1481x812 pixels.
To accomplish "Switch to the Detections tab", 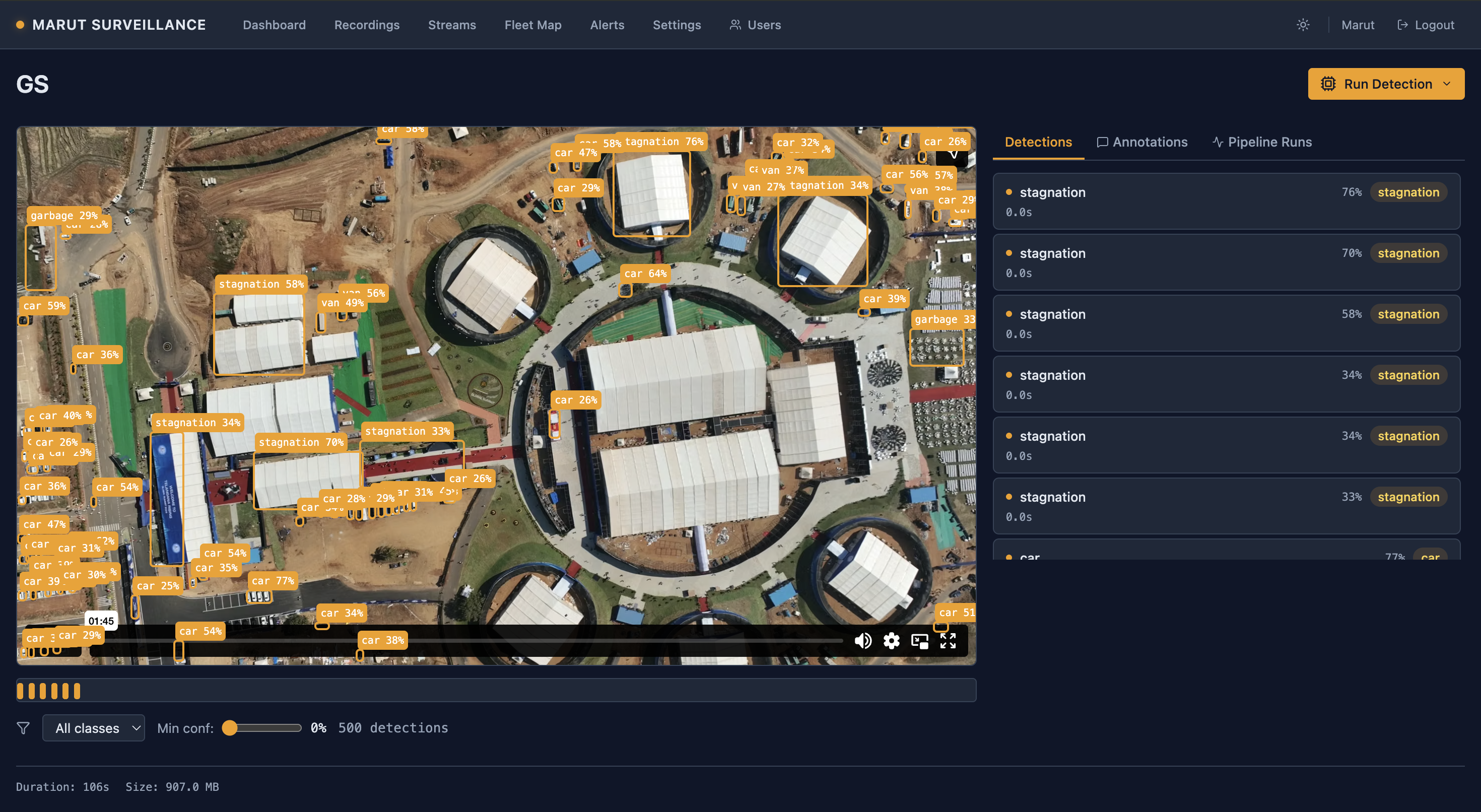I will tap(1038, 142).
